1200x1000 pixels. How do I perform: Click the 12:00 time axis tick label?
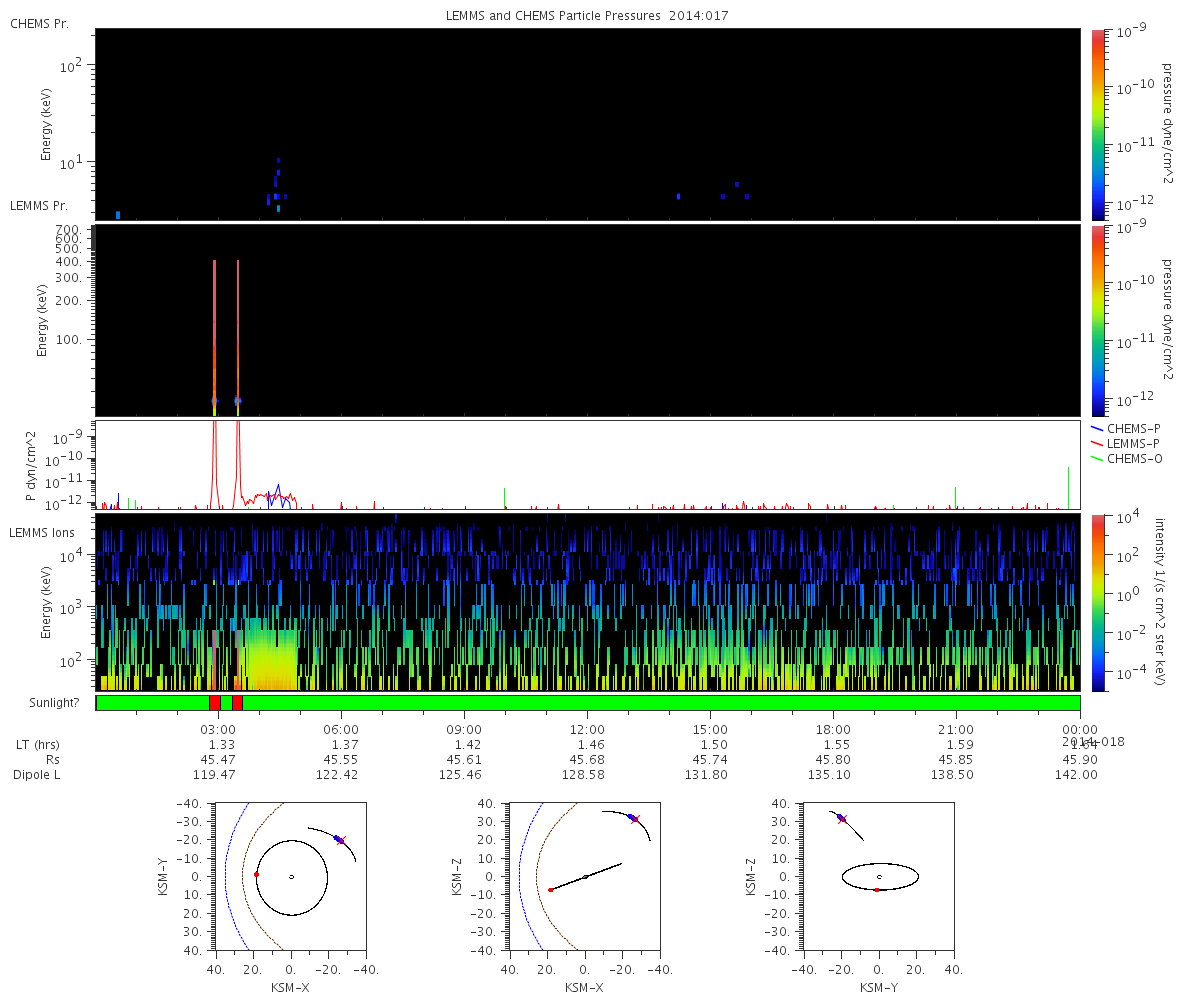(x=587, y=731)
